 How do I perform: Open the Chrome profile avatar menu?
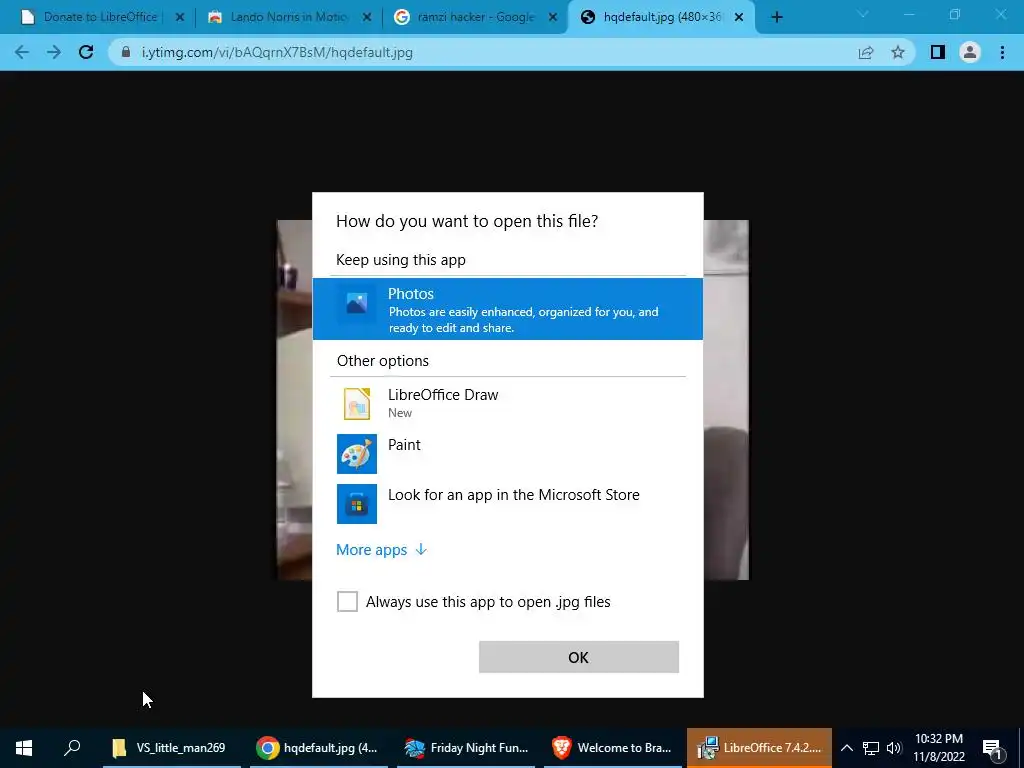[970, 52]
